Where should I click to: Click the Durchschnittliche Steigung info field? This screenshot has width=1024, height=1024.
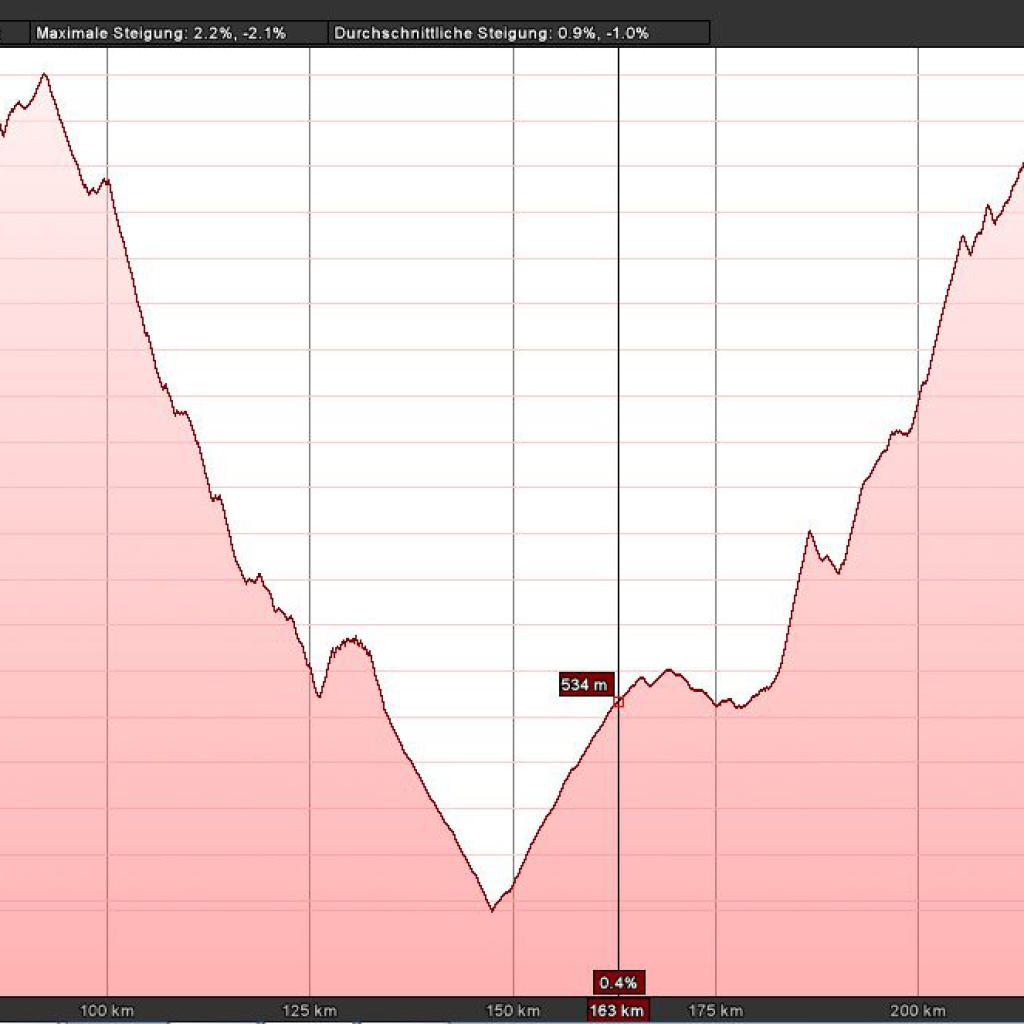pyautogui.click(x=491, y=33)
